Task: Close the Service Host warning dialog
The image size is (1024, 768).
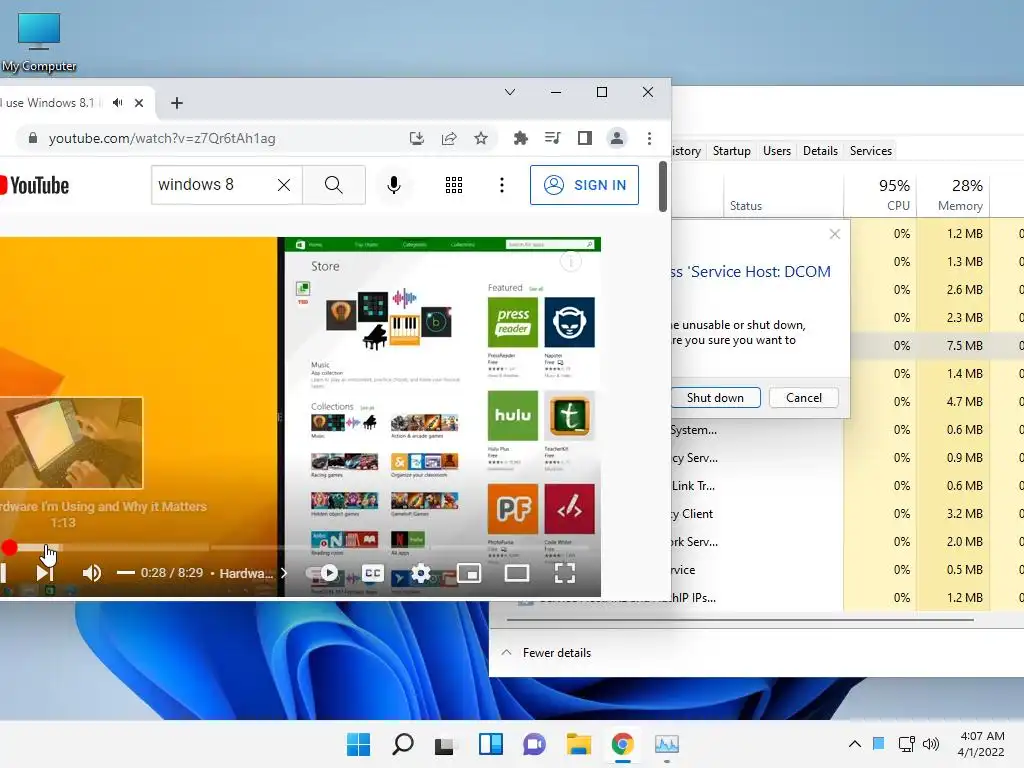Action: [835, 234]
